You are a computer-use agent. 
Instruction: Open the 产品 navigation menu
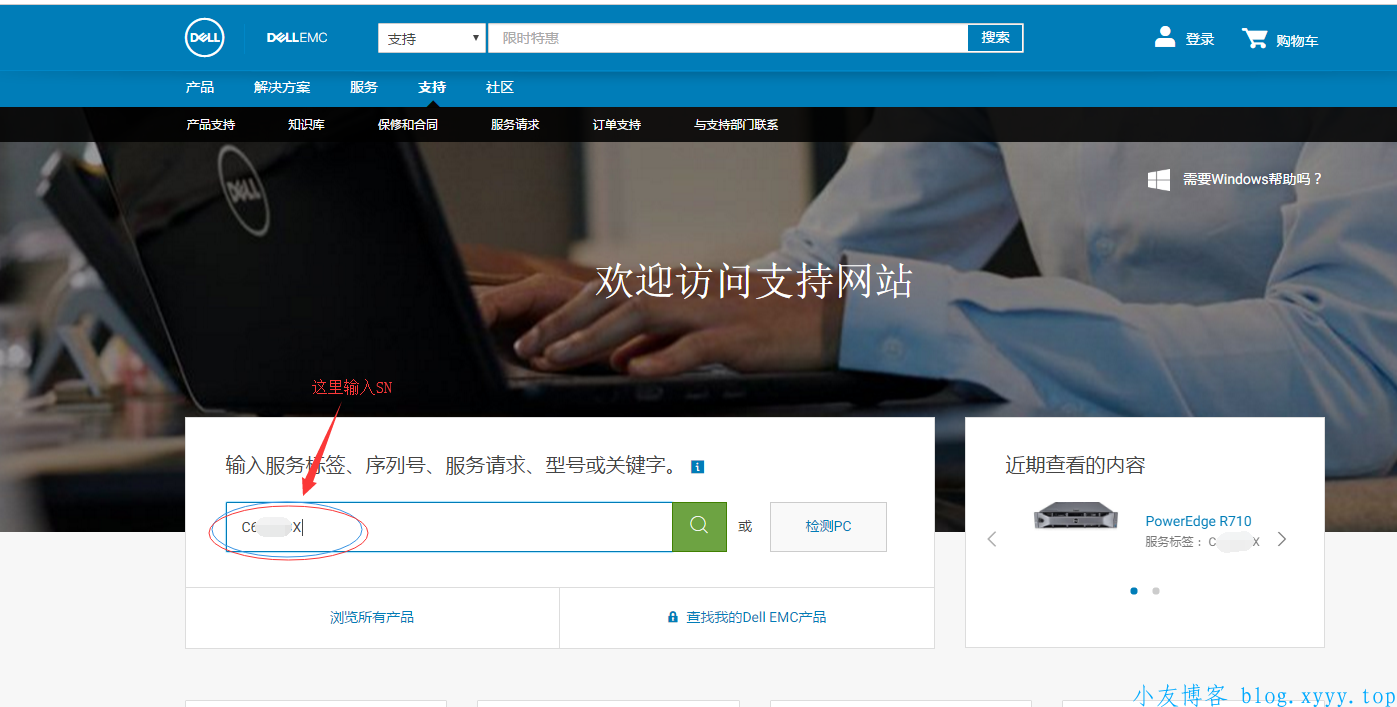(x=200, y=88)
